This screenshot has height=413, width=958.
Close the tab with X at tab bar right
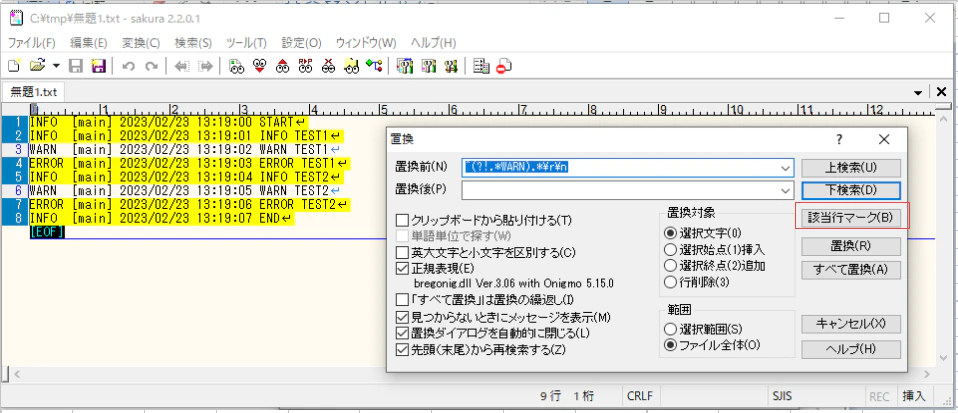(x=942, y=92)
